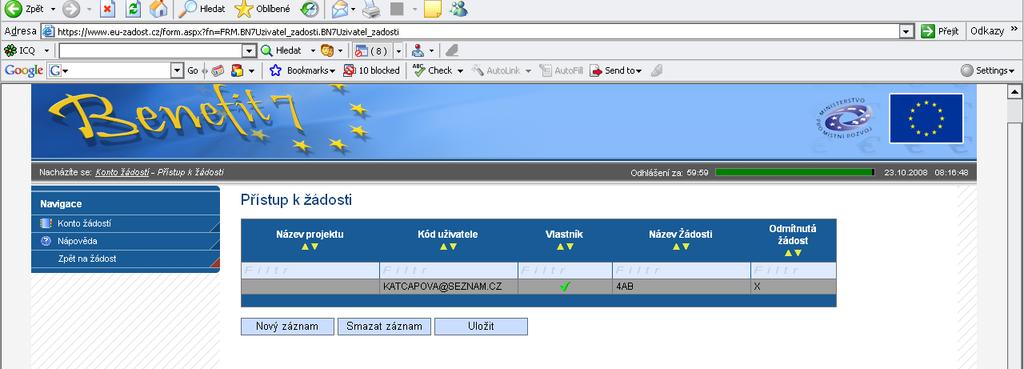Click the ICQ search input field

tap(150, 50)
